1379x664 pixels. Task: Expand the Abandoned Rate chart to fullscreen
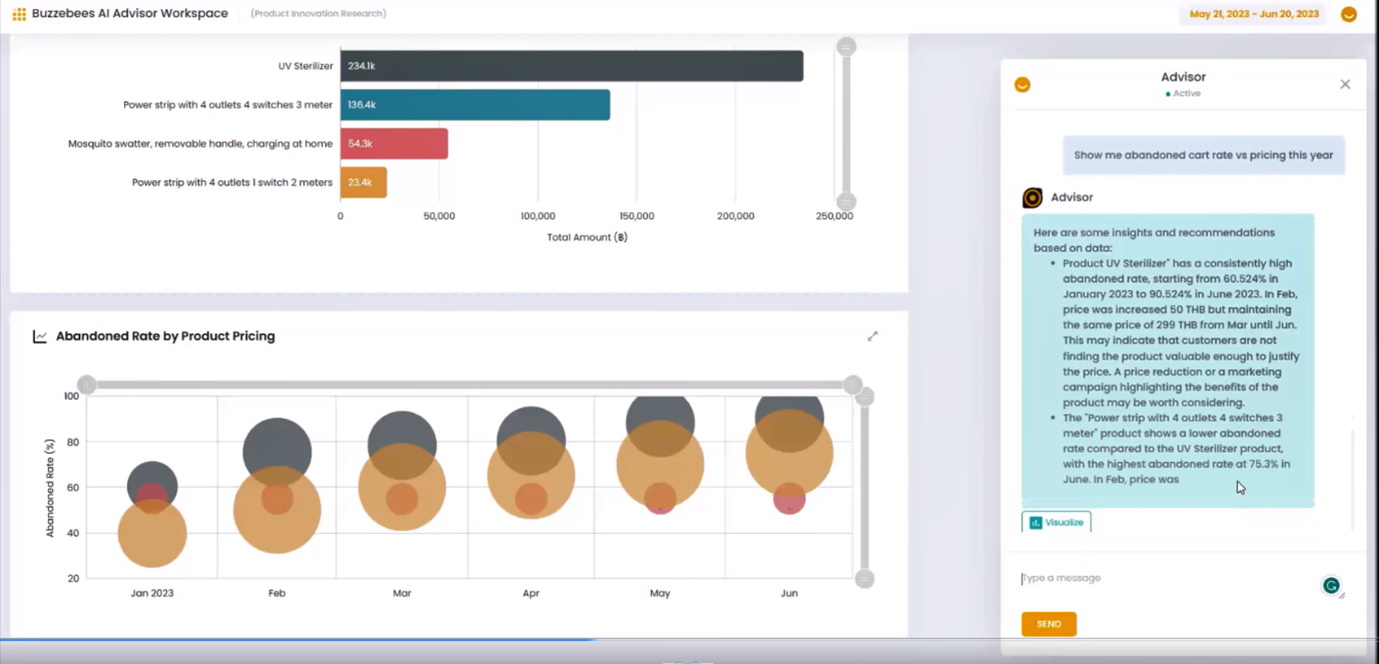pos(873,336)
